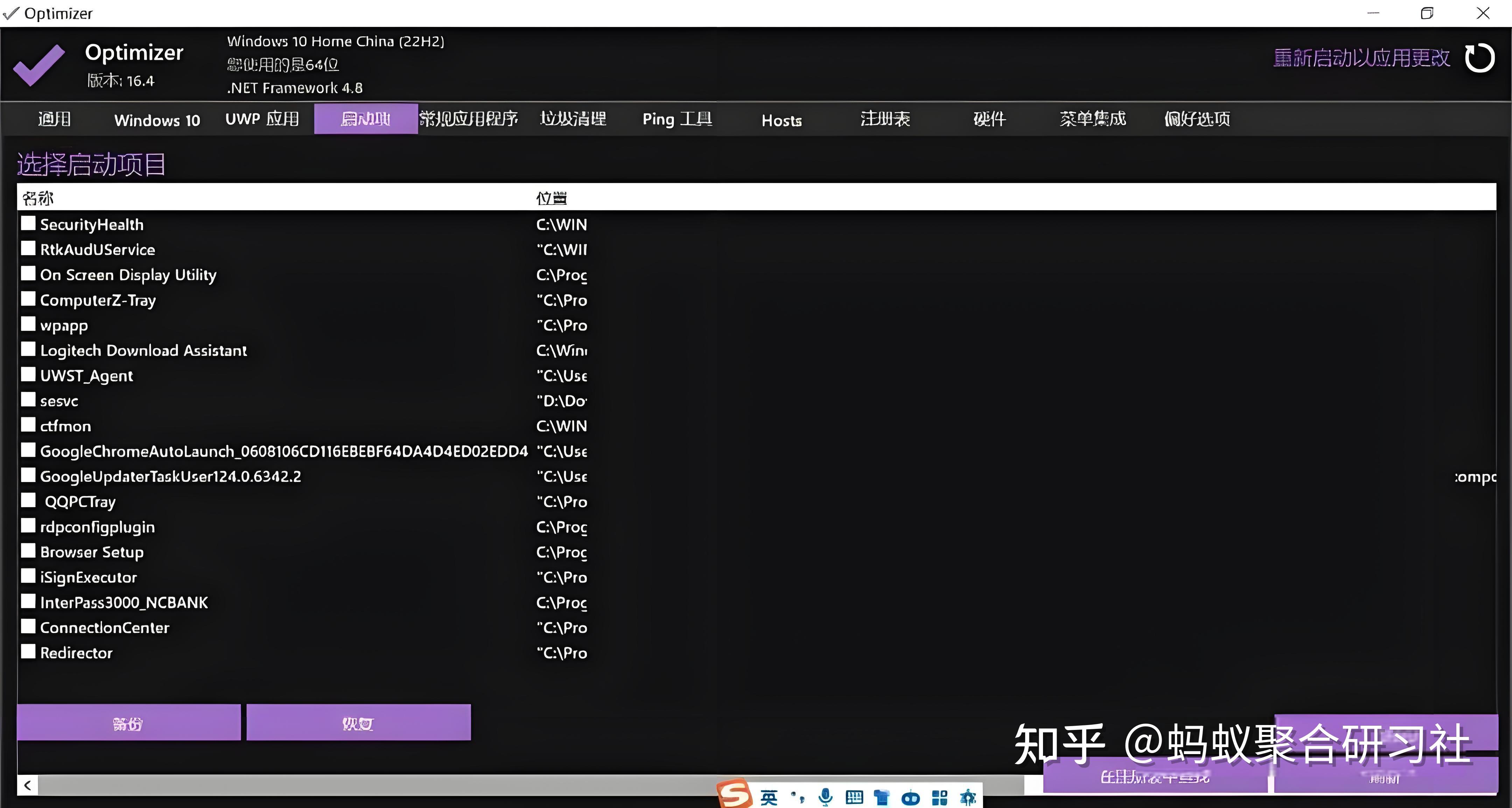Click the 英 language indicator in the taskbar
This screenshot has width=1512, height=808.
click(769, 796)
